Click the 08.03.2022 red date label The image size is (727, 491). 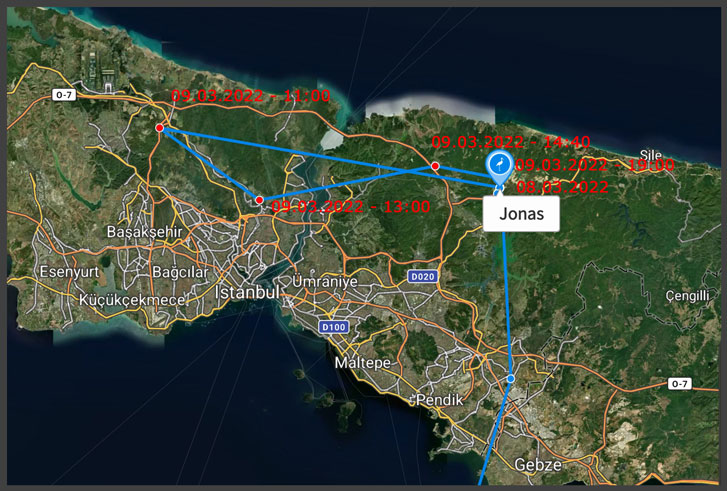562,187
